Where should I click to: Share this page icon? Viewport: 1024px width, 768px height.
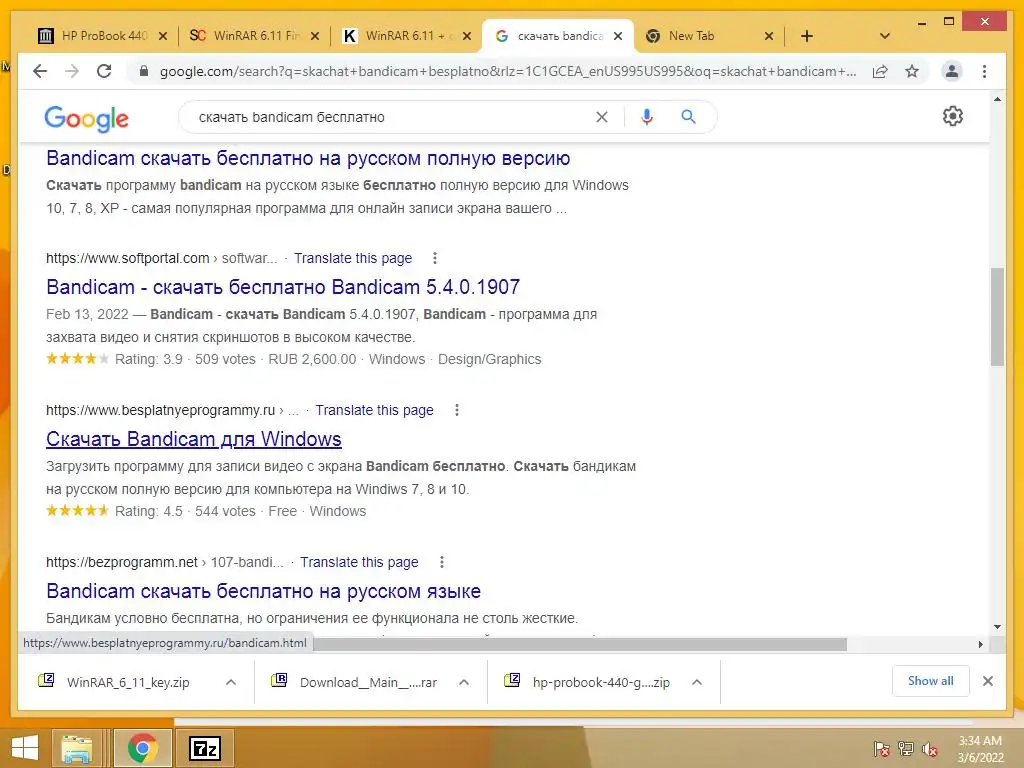point(880,71)
